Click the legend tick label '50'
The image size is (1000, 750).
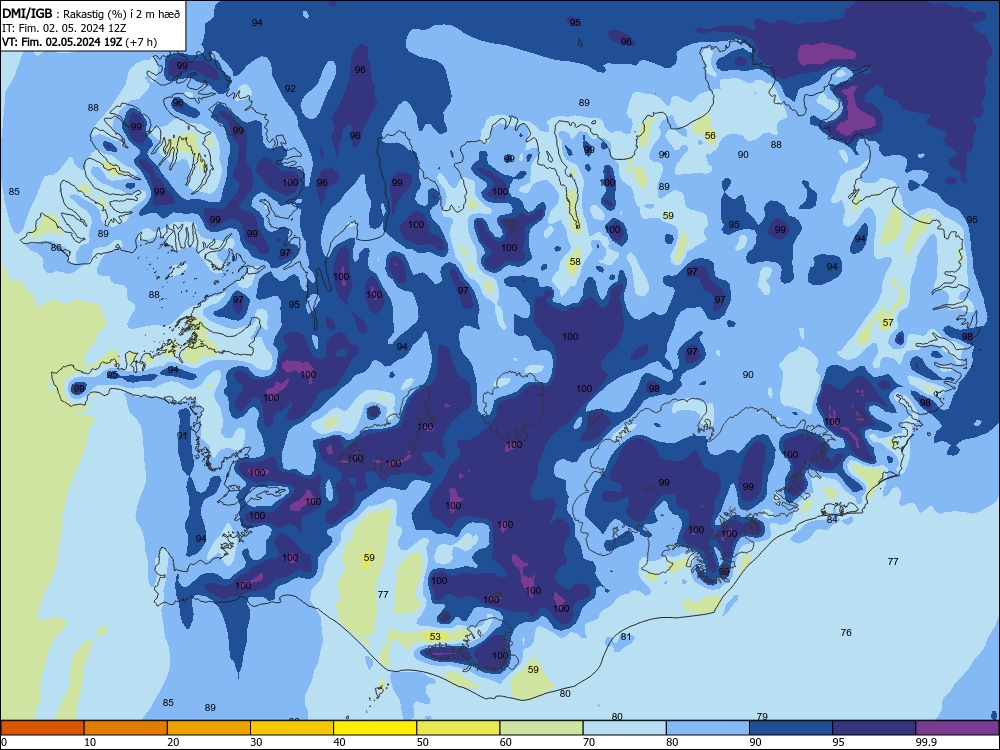coord(422,742)
